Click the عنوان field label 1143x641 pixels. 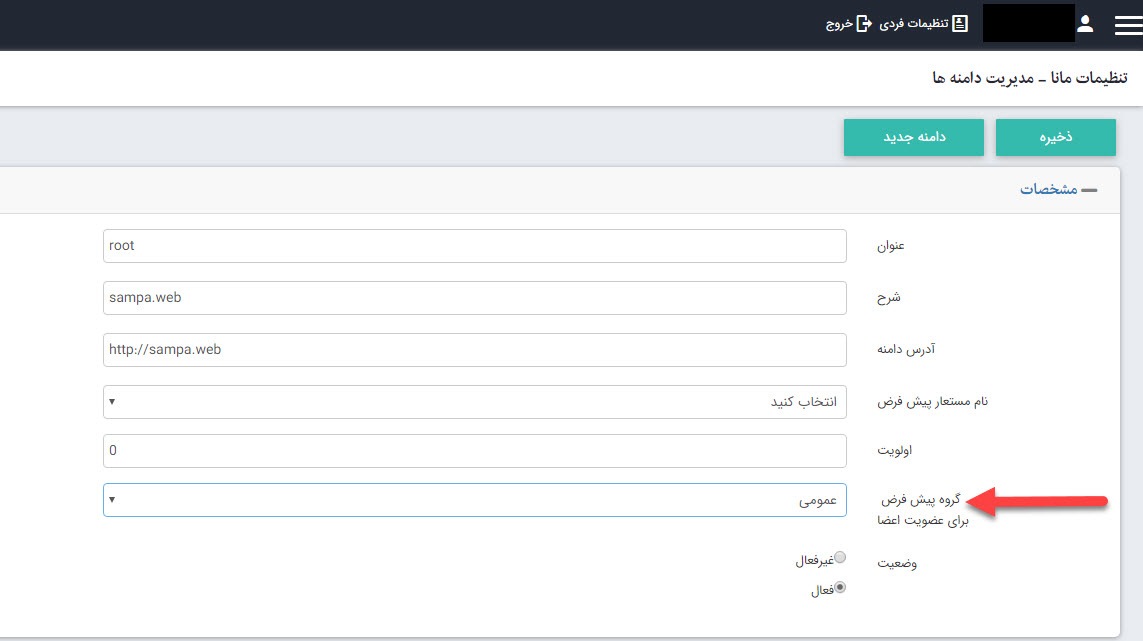[x=890, y=246]
